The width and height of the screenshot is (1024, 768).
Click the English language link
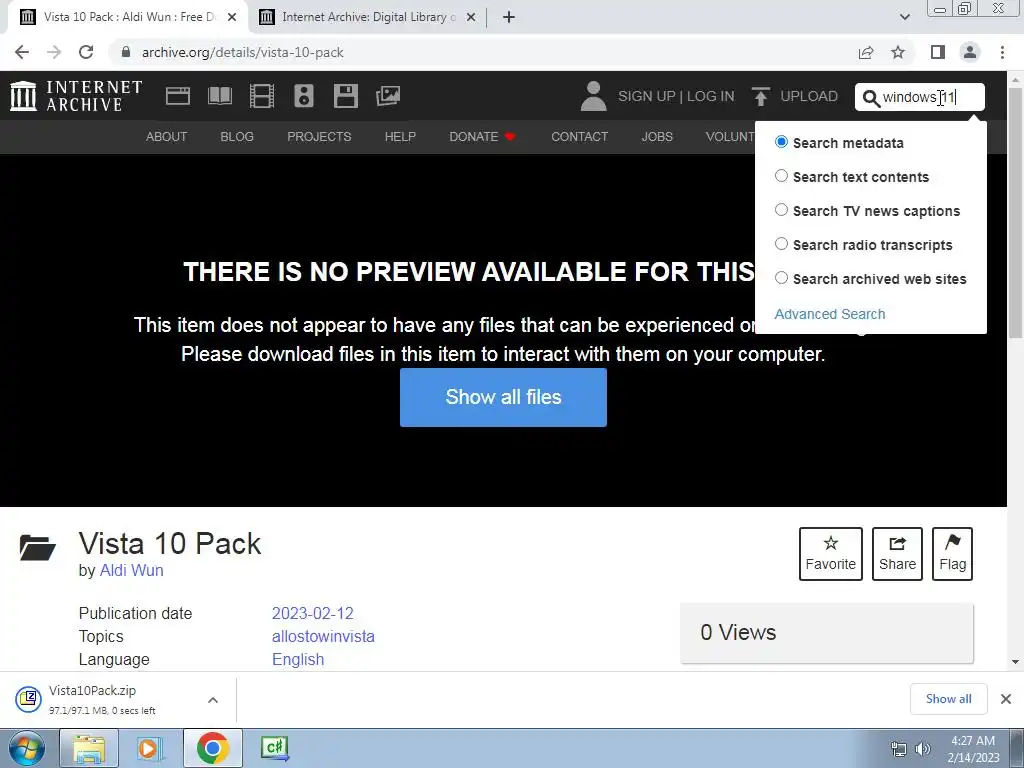click(x=298, y=659)
